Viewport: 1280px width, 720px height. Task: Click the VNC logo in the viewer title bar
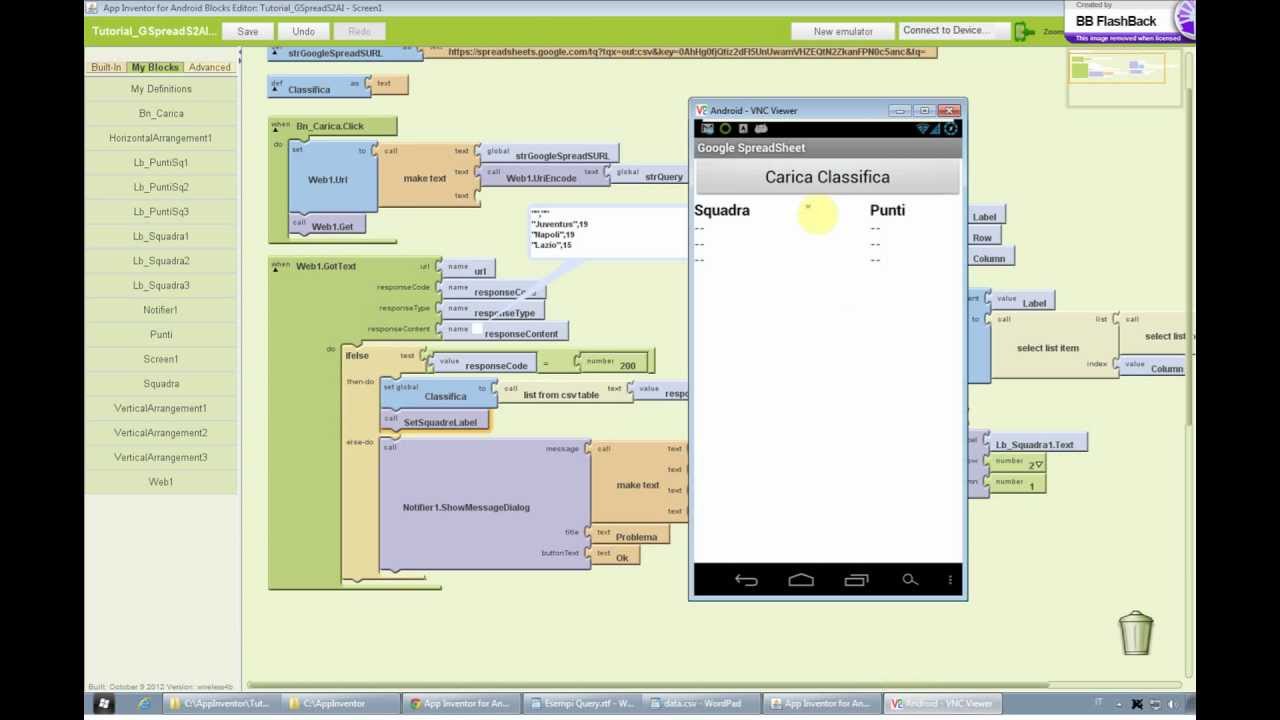702,111
